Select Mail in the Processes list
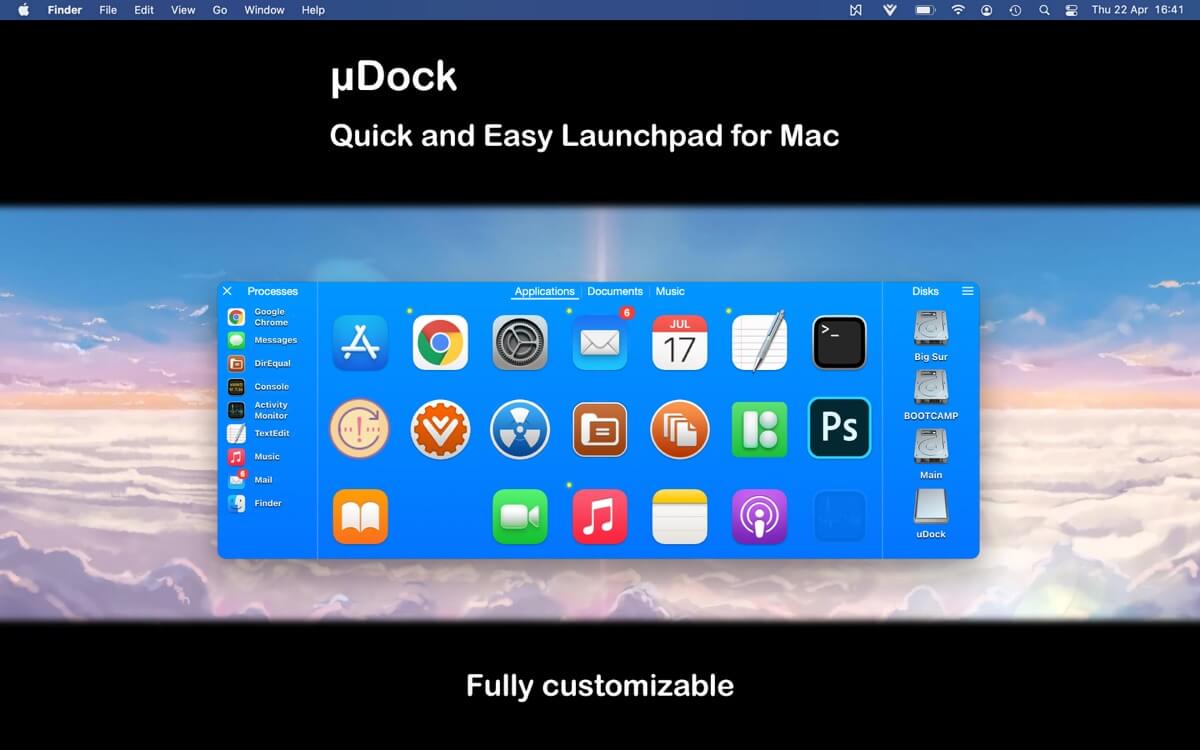The width and height of the screenshot is (1200, 750). (x=251, y=480)
